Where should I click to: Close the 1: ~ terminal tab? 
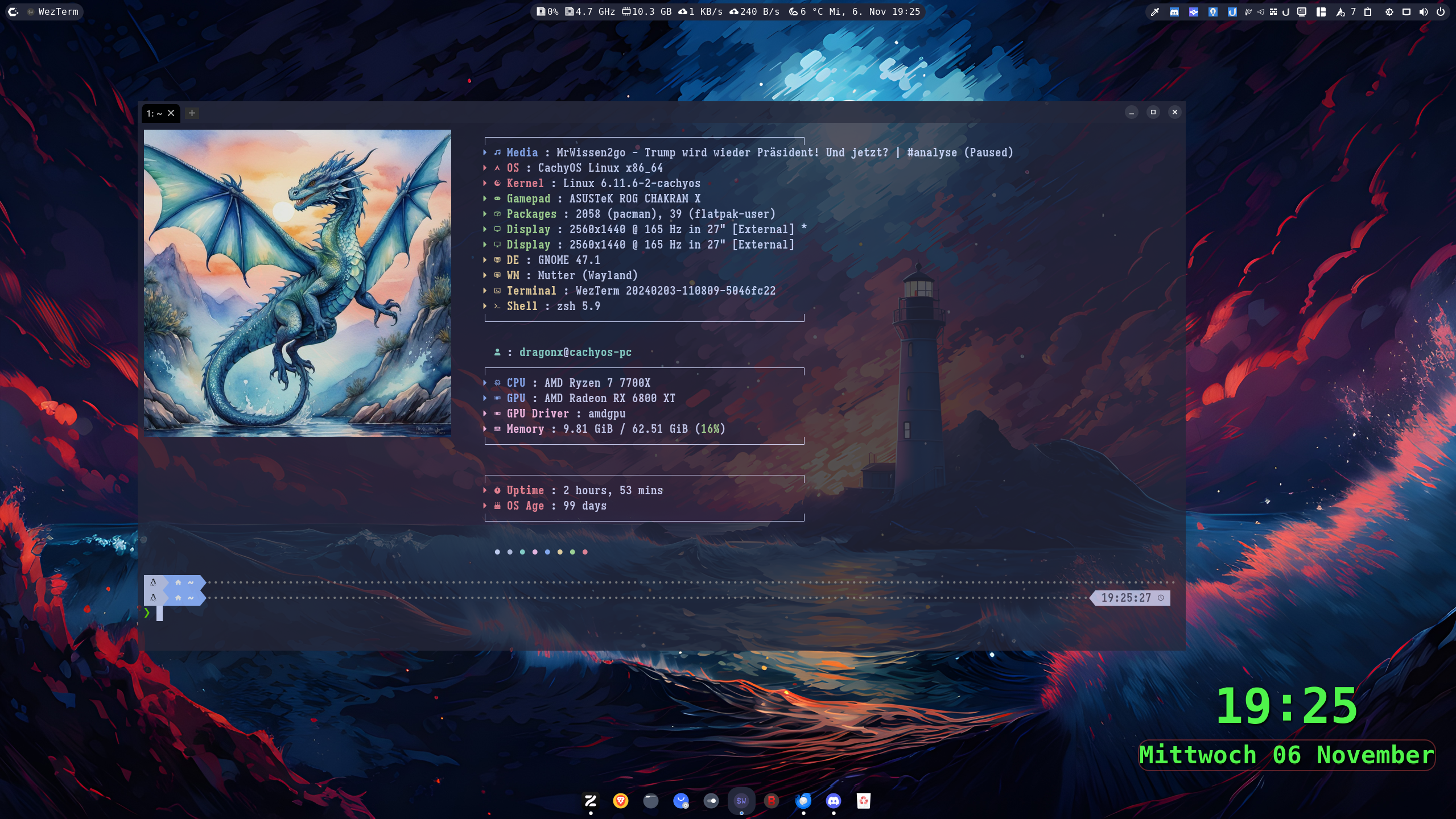click(171, 113)
